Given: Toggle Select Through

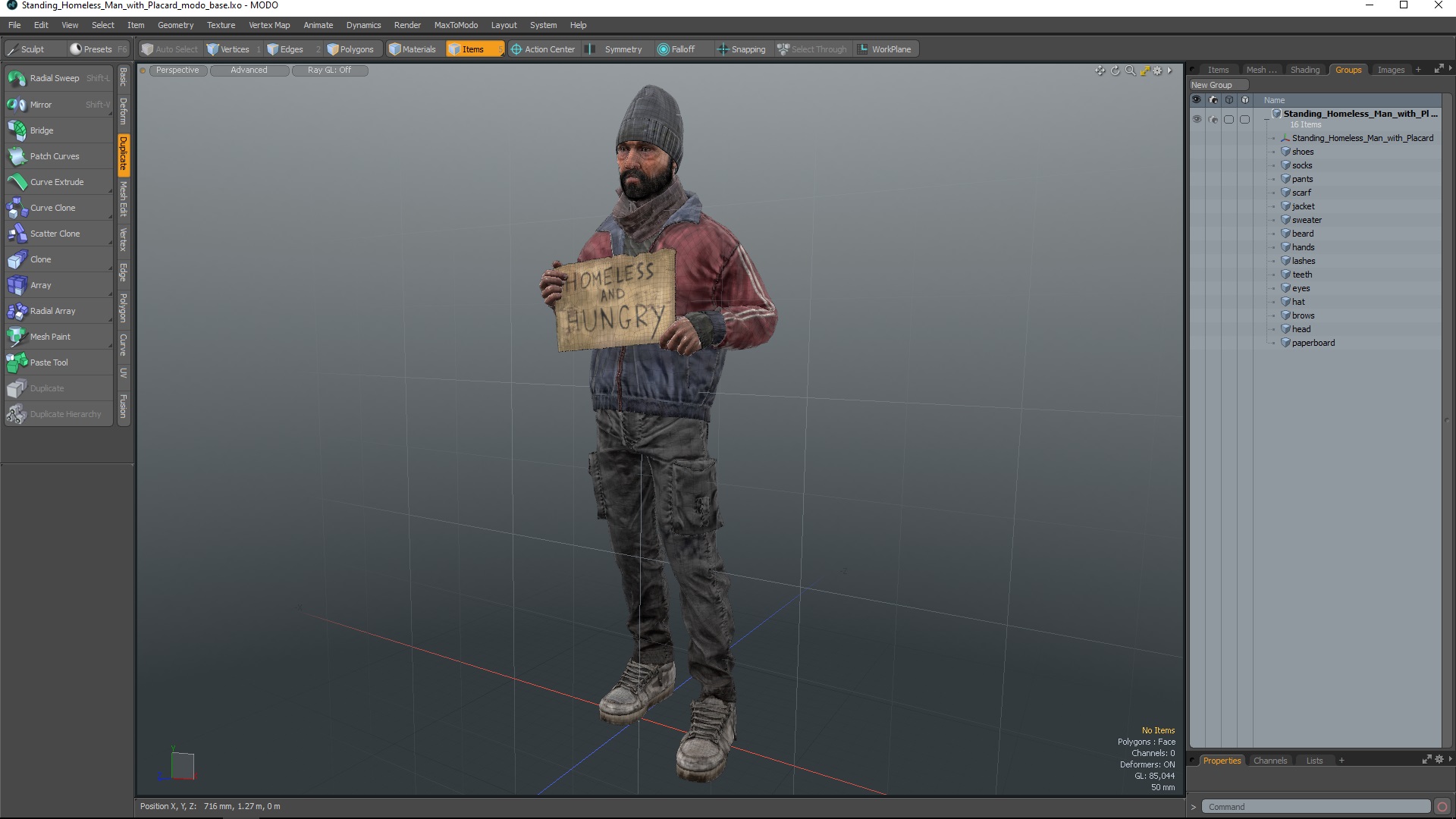Looking at the screenshot, I should pos(812,49).
